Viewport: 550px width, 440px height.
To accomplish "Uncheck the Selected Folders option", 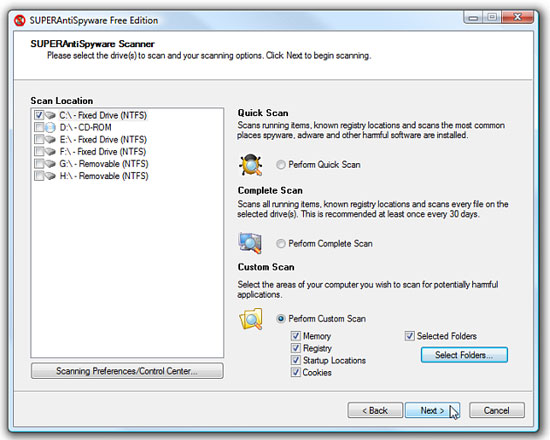I will point(409,336).
